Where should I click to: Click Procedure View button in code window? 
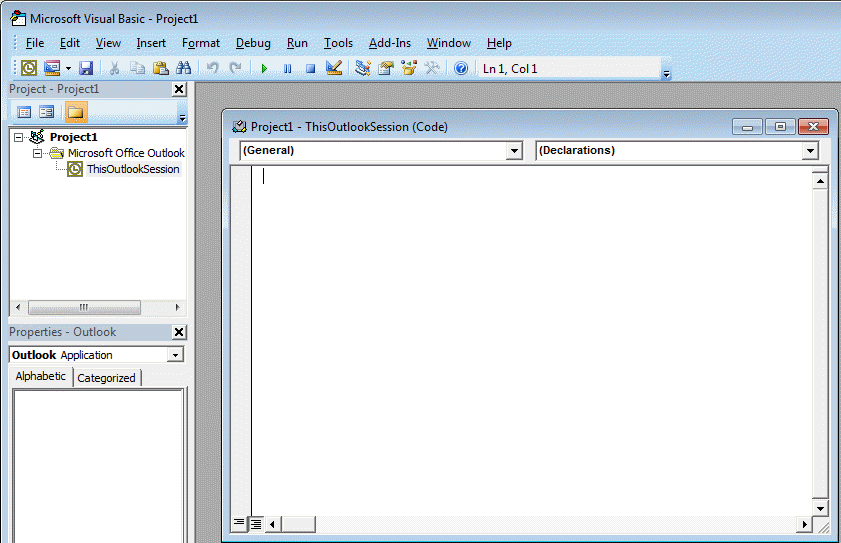click(239, 523)
